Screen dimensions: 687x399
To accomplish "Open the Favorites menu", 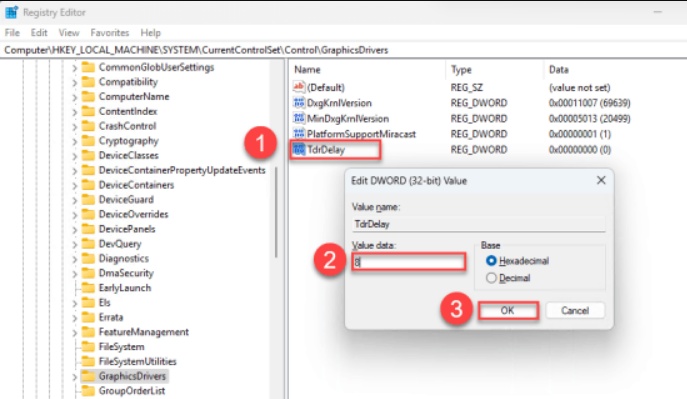I will pyautogui.click(x=110, y=33).
